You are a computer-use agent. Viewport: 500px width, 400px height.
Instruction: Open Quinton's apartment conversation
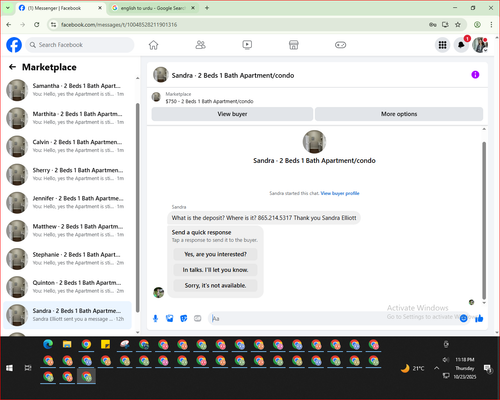67,287
